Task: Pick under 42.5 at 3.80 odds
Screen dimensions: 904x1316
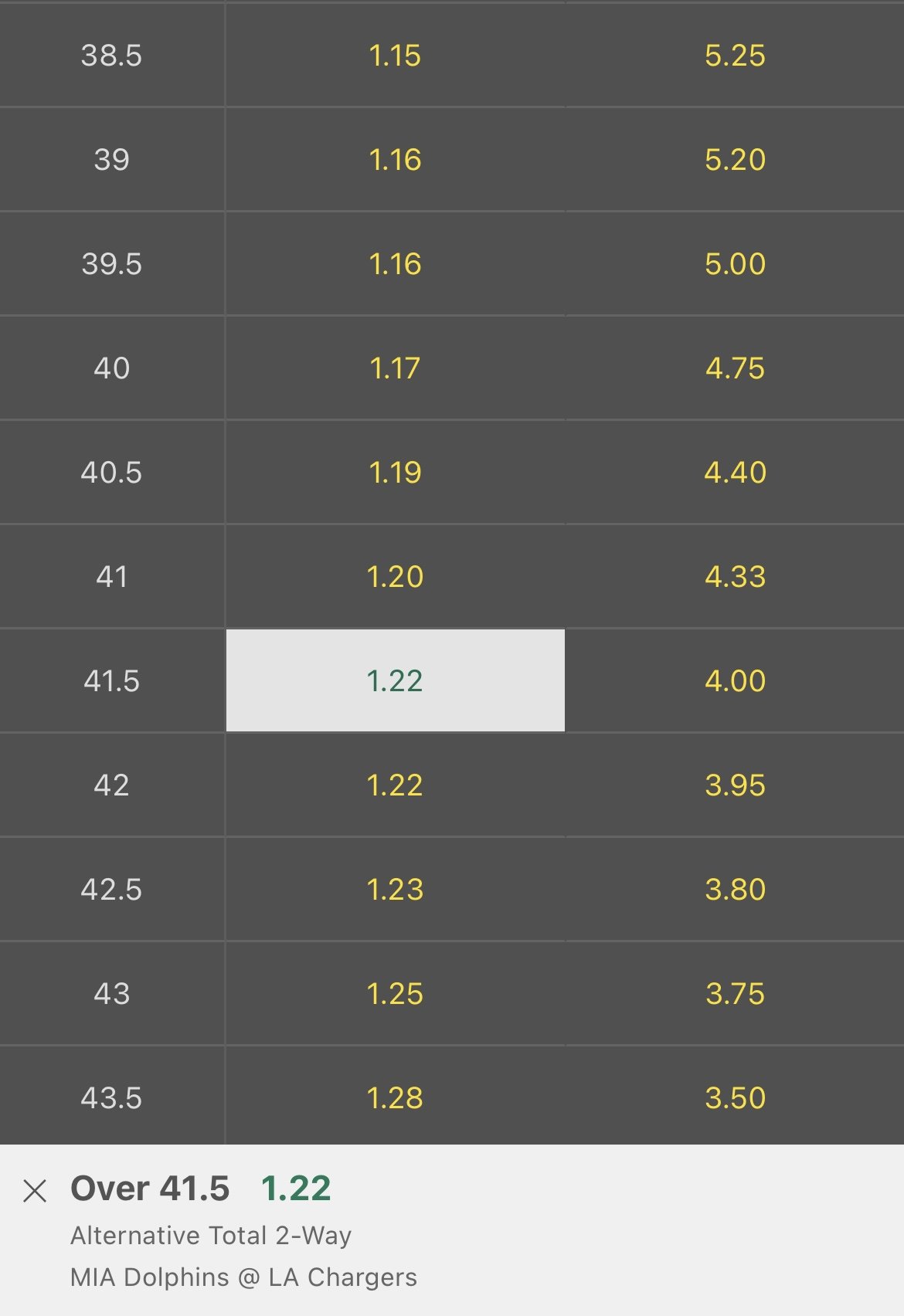Action: 734,890
